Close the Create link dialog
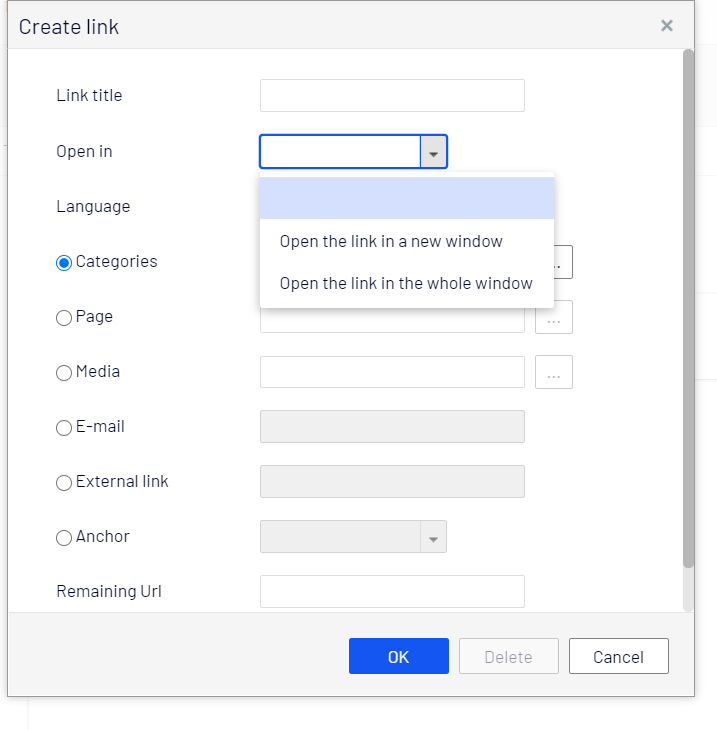This screenshot has height=730, width=717. tap(667, 26)
